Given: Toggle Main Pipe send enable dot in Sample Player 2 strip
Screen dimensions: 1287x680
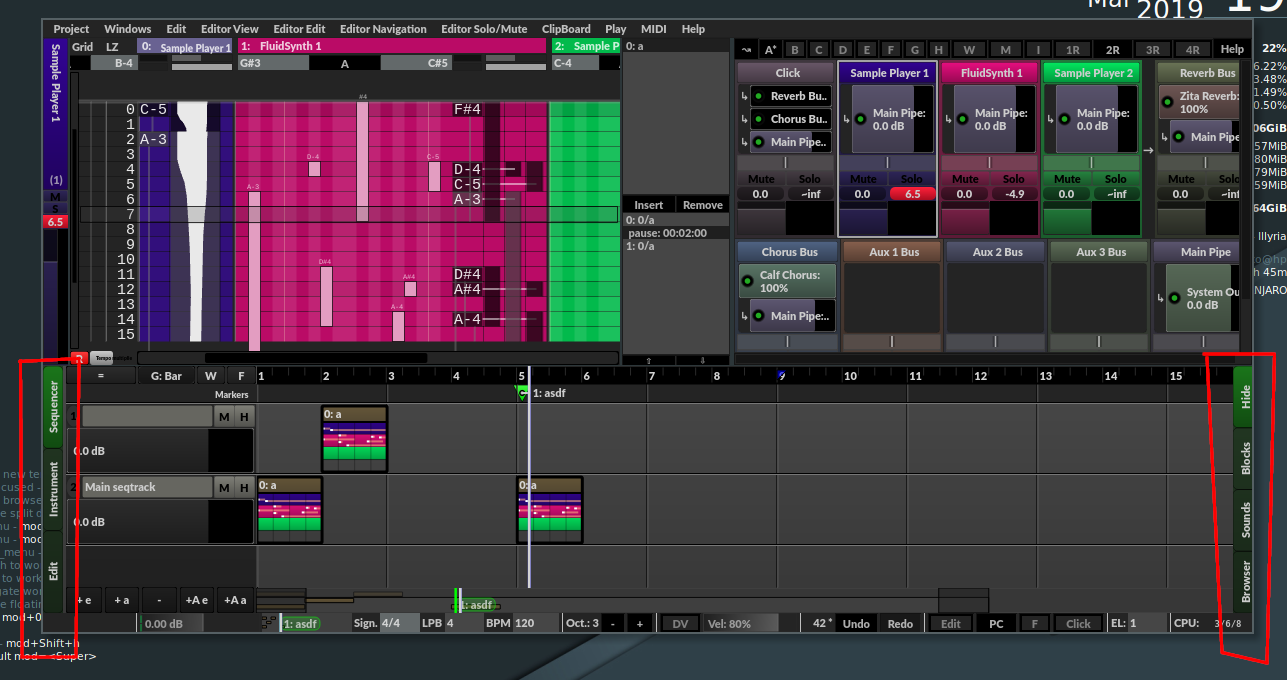Looking at the screenshot, I should pyautogui.click(x=1064, y=119).
